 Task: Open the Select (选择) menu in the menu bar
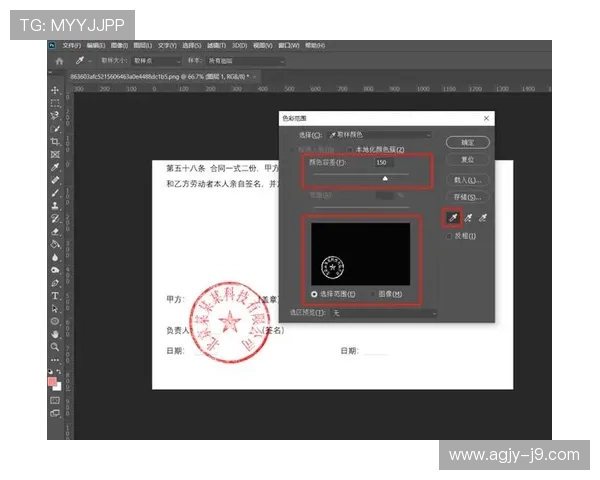coord(191,46)
